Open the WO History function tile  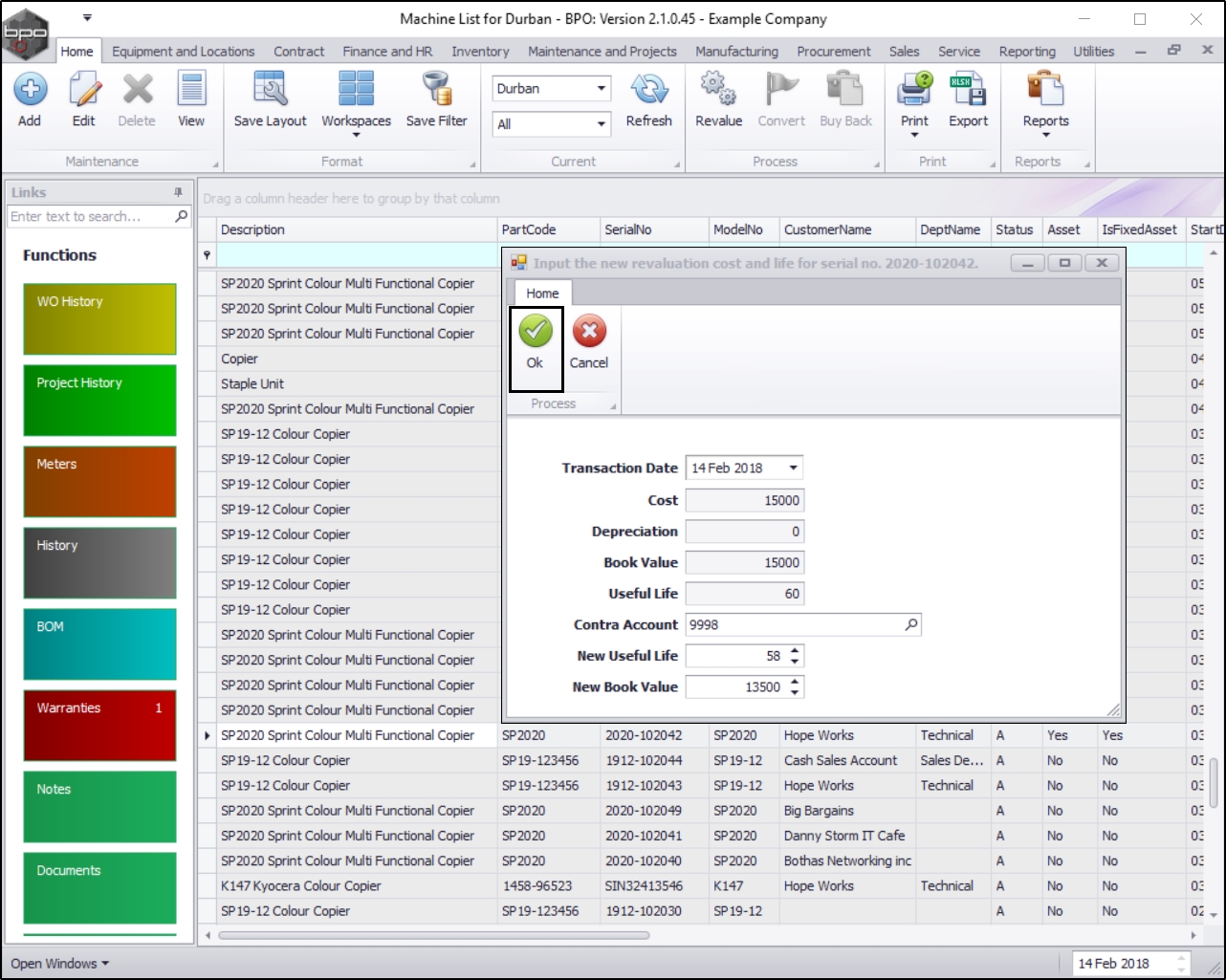99,319
